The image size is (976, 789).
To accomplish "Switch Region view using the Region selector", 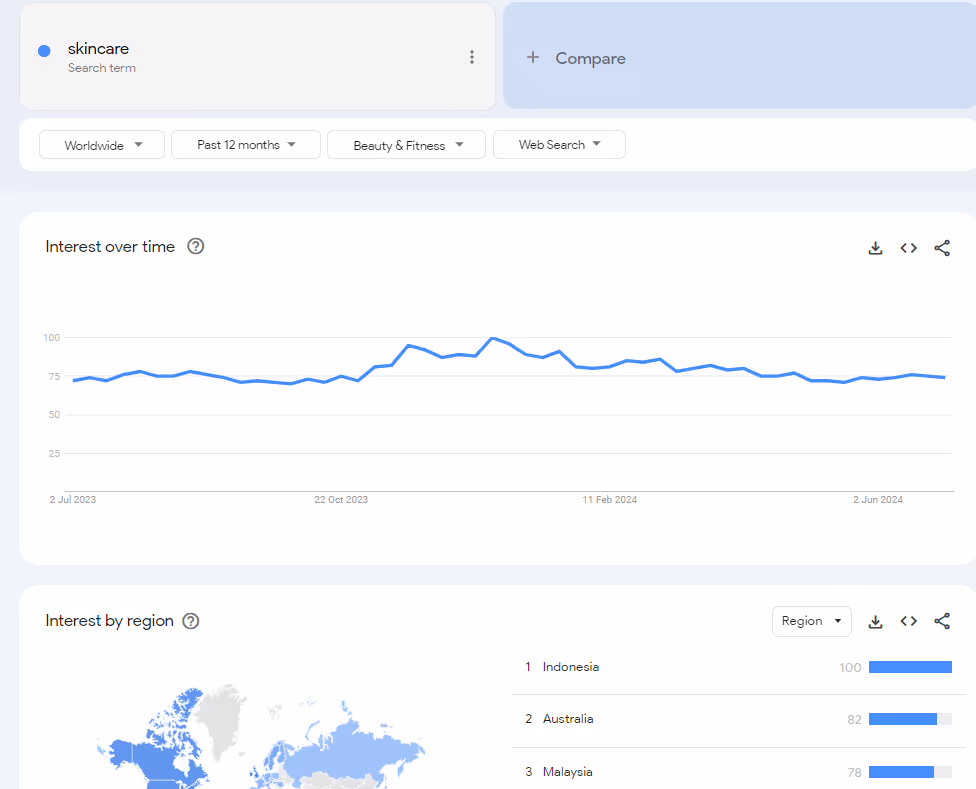I will click(811, 621).
